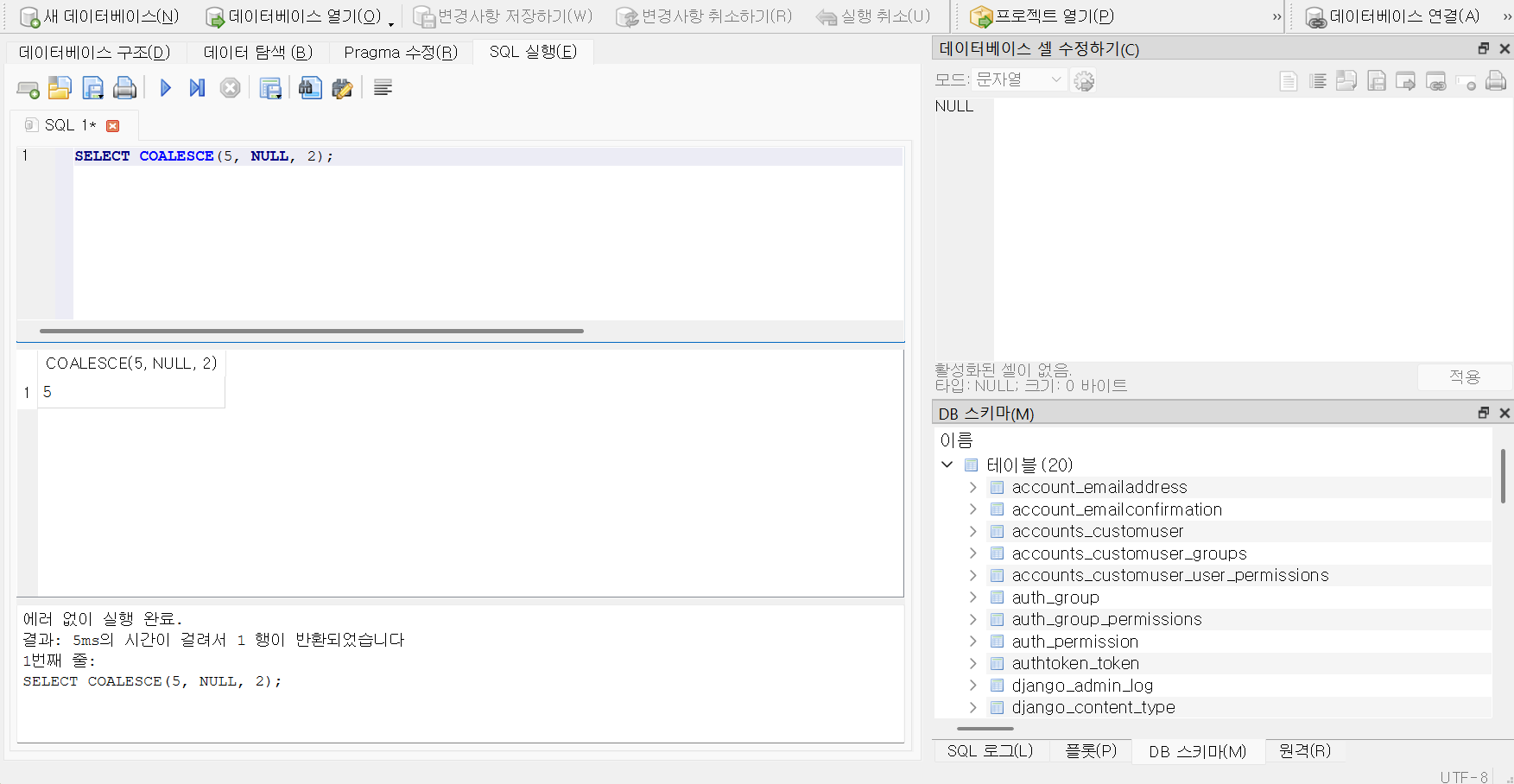Click Write Changes (변경사항 저장하기) button
The image size is (1514, 784).
coord(503,16)
